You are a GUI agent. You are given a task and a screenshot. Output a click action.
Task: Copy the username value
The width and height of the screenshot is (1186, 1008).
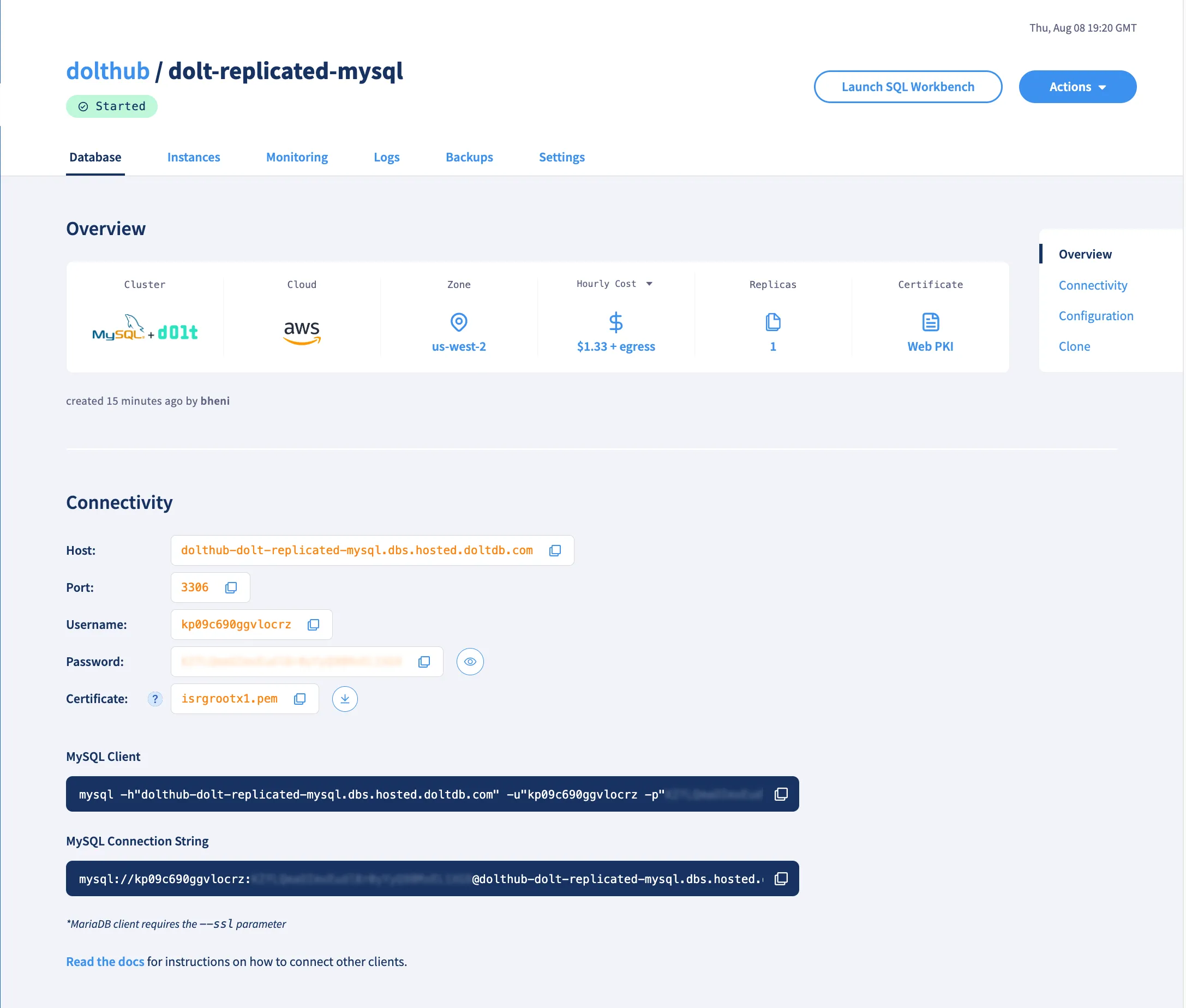click(x=313, y=625)
